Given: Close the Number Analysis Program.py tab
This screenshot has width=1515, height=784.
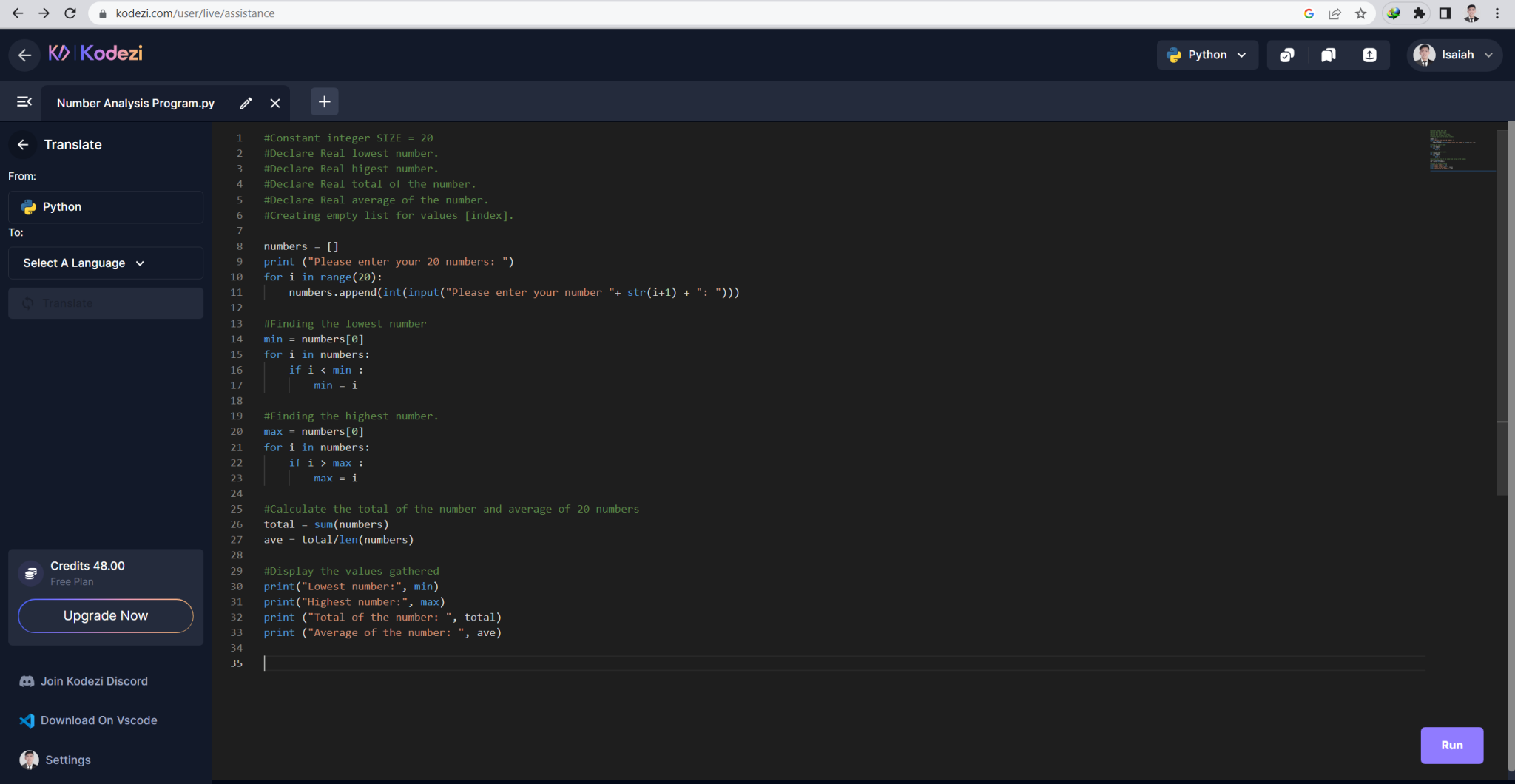Looking at the screenshot, I should [x=275, y=104].
